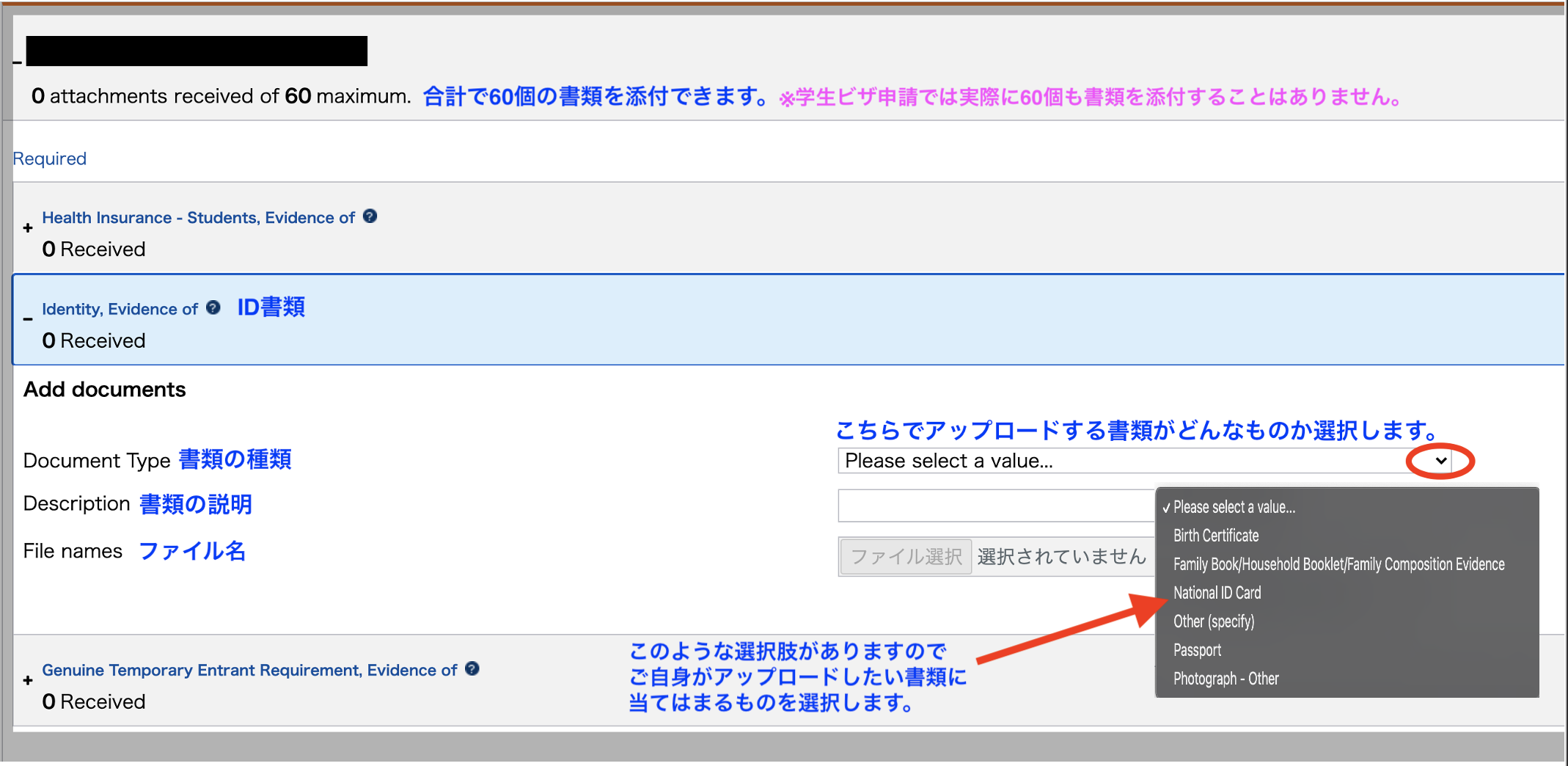Choose Other (specify) document type
The height and width of the screenshot is (766, 1568).
pos(1214,621)
